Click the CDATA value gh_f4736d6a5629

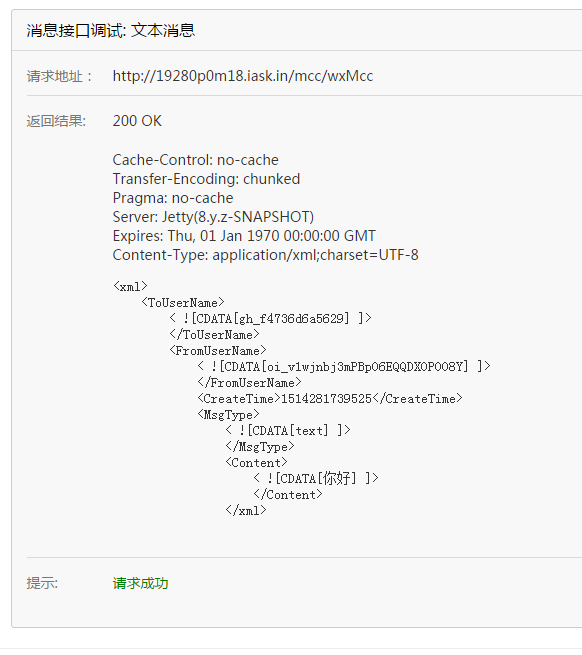click(x=270, y=318)
